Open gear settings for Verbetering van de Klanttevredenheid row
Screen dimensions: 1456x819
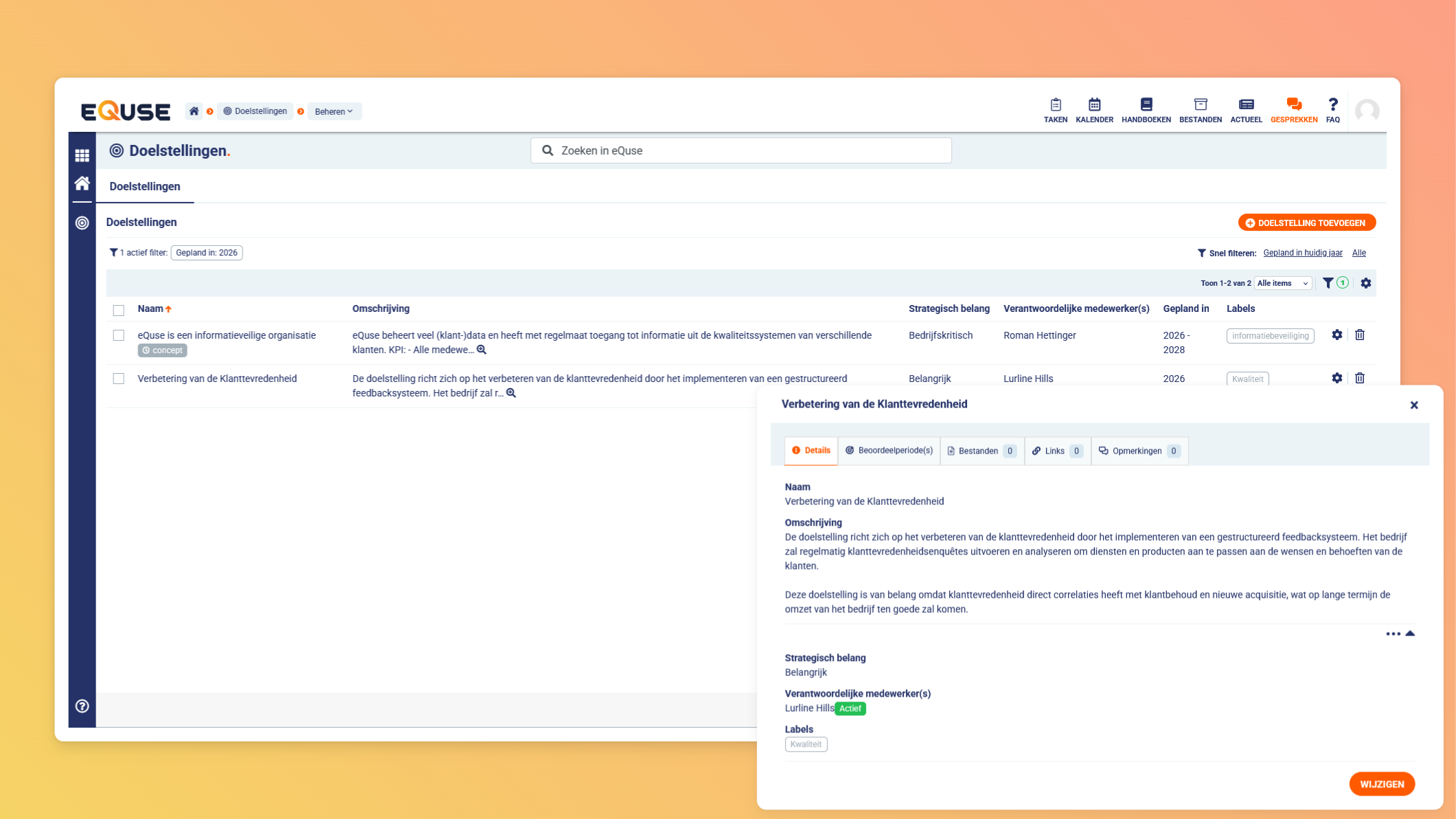click(x=1336, y=379)
